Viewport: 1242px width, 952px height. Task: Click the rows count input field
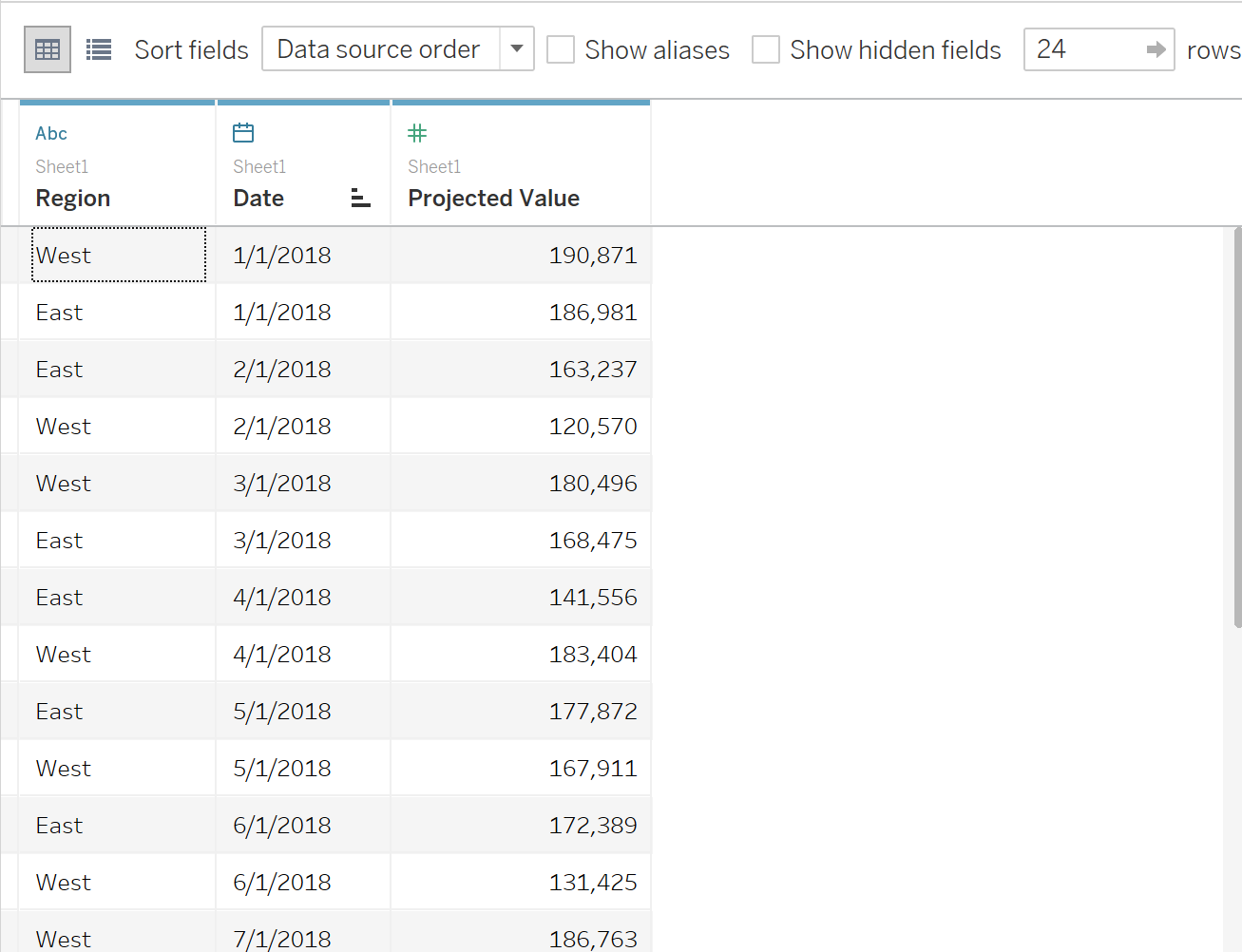[x=1083, y=49]
